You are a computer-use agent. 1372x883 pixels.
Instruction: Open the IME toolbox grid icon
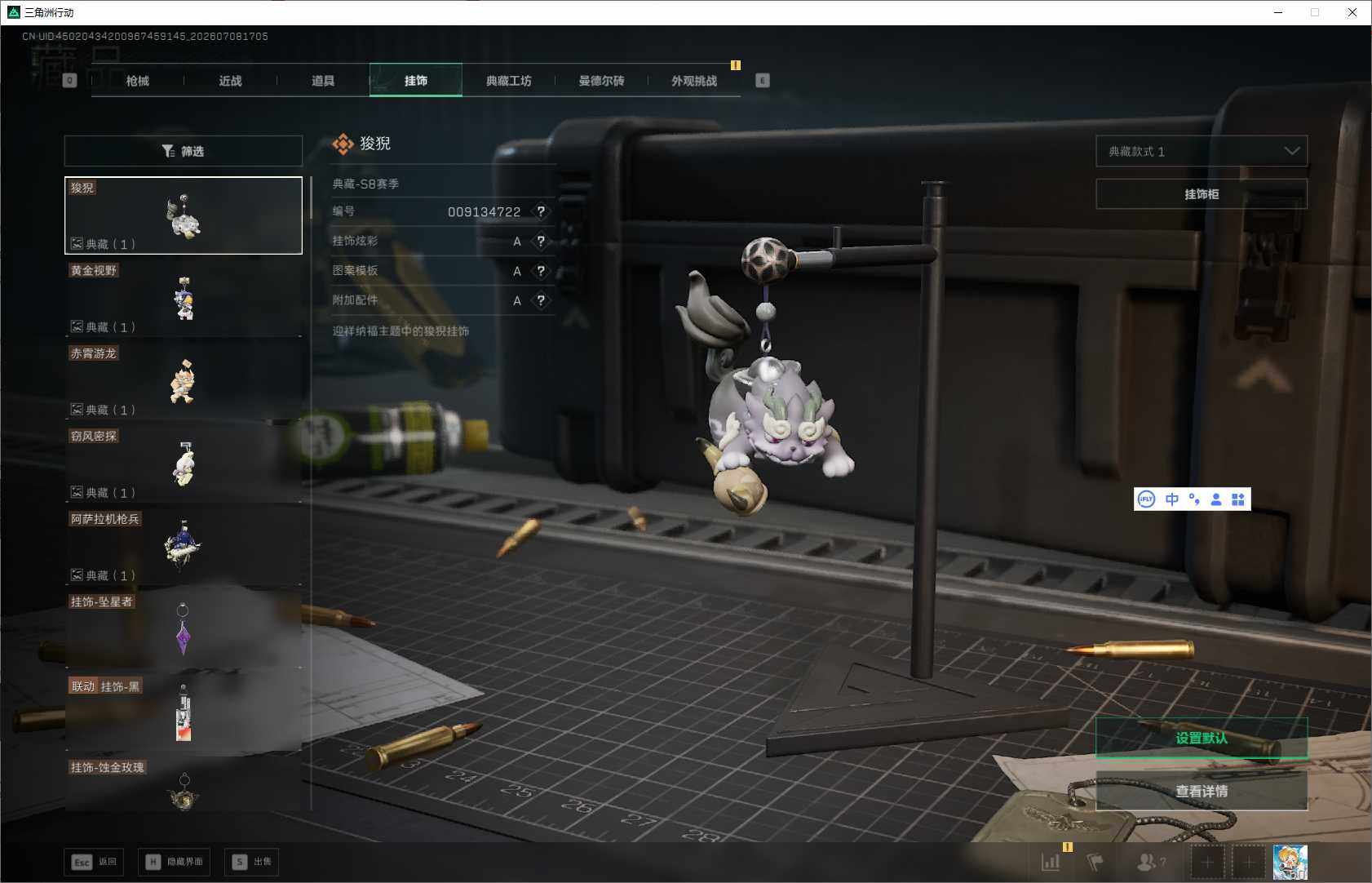click(x=1238, y=499)
